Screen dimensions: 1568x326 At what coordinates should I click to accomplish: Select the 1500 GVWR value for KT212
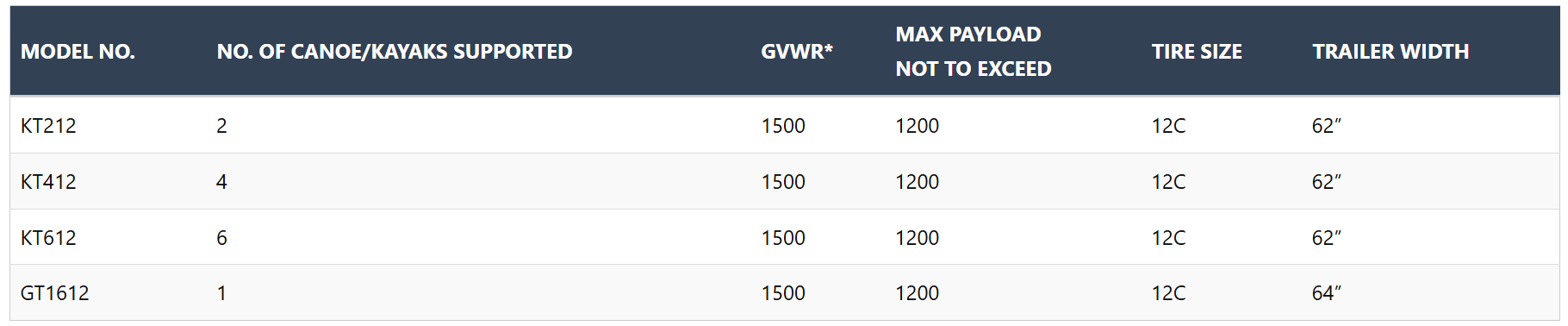(x=783, y=126)
